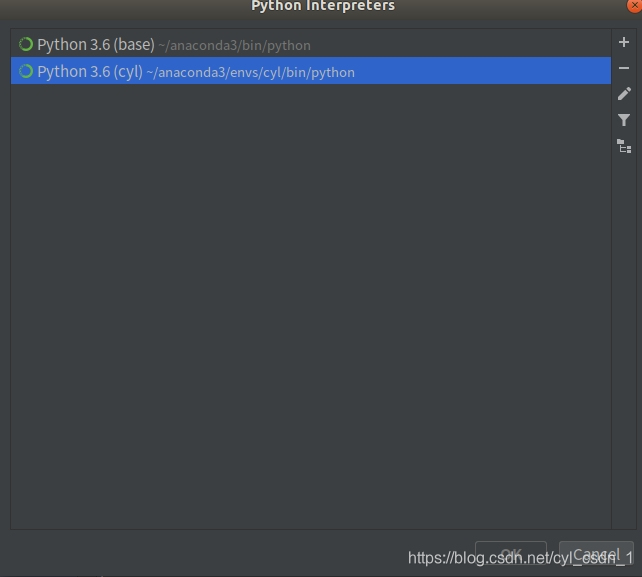Image resolution: width=642 pixels, height=577 pixels.
Task: Remove the selected interpreter with the minus icon
Action: 624,68
